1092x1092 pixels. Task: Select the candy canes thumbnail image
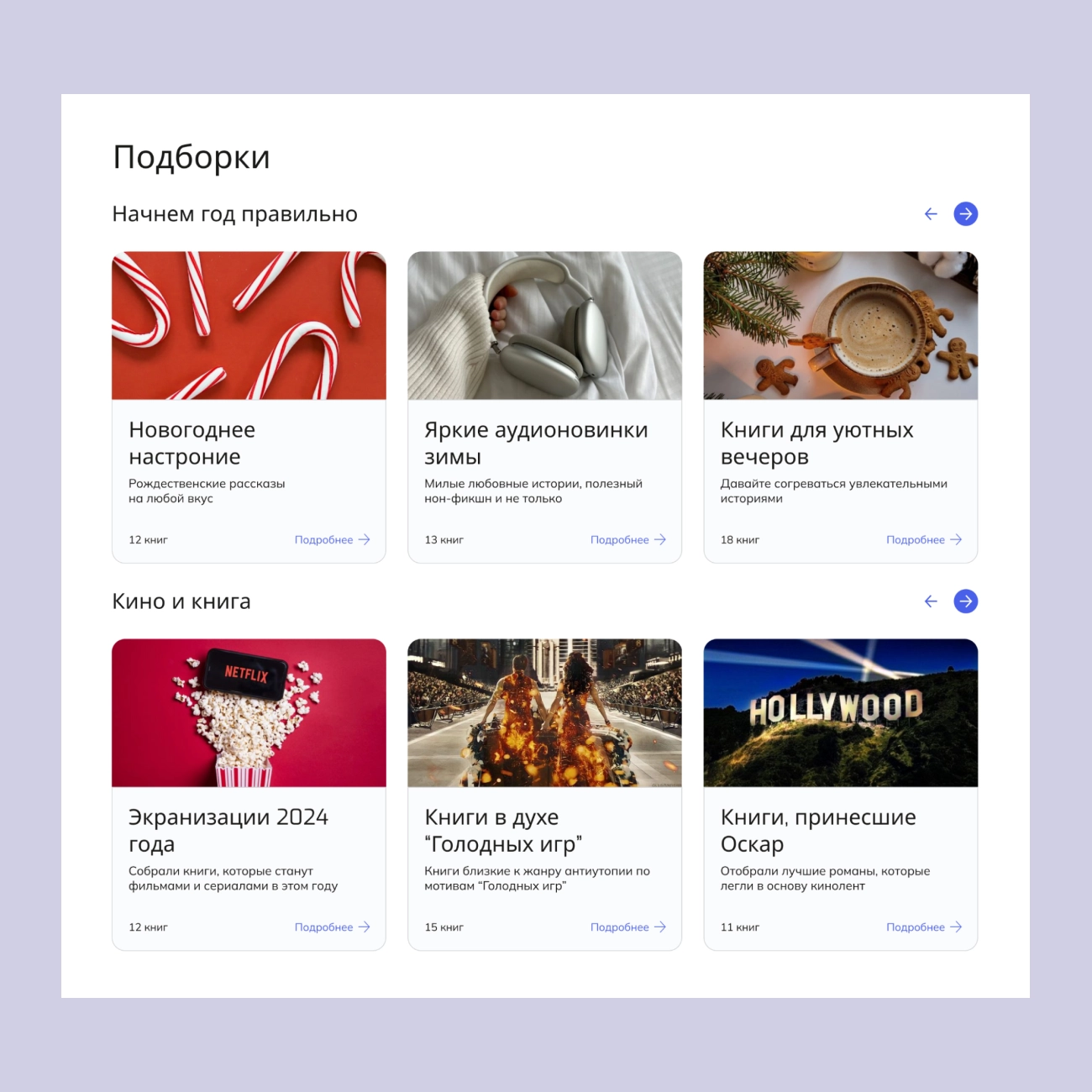point(249,326)
